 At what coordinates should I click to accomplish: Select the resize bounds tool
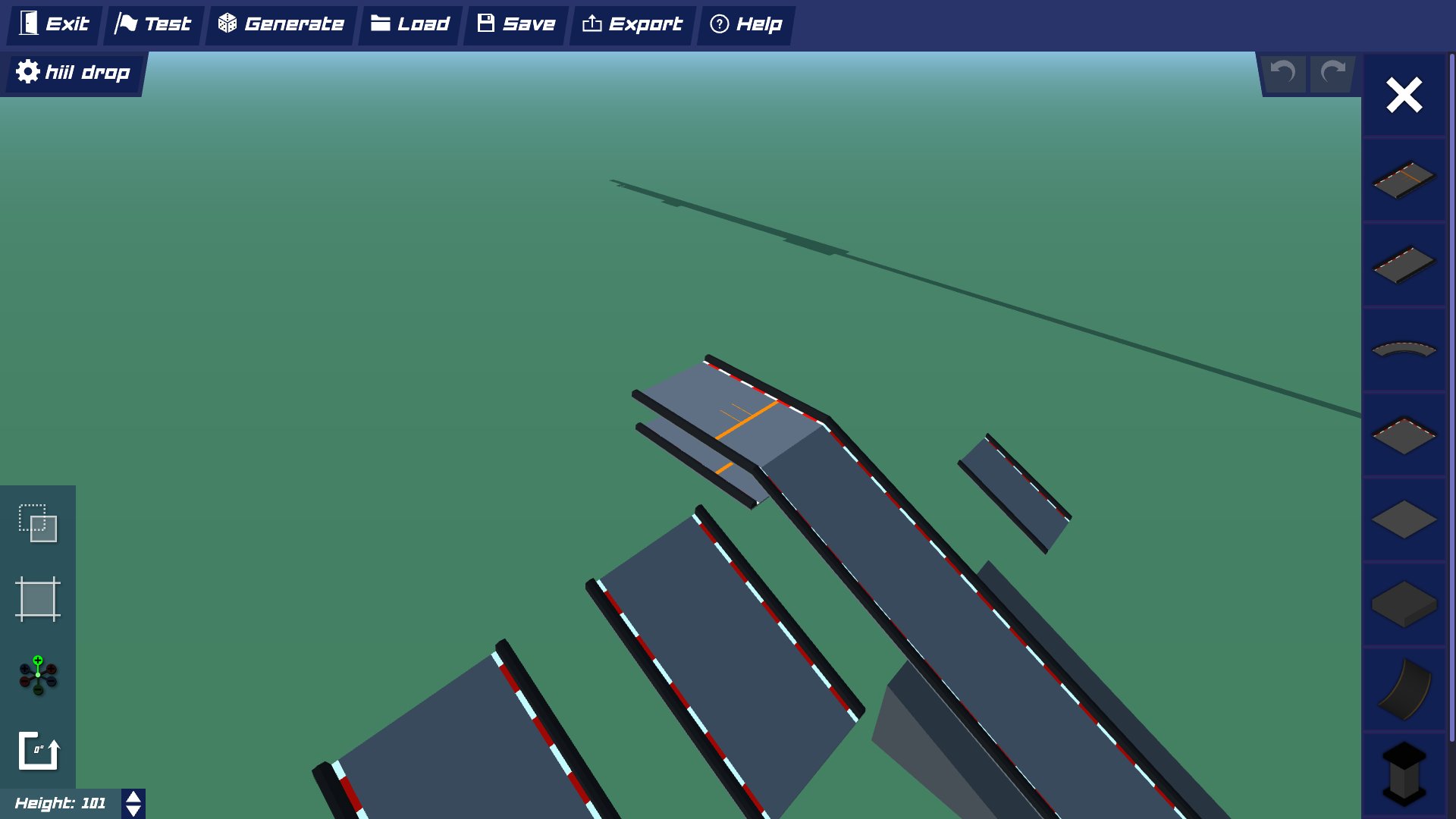[38, 600]
